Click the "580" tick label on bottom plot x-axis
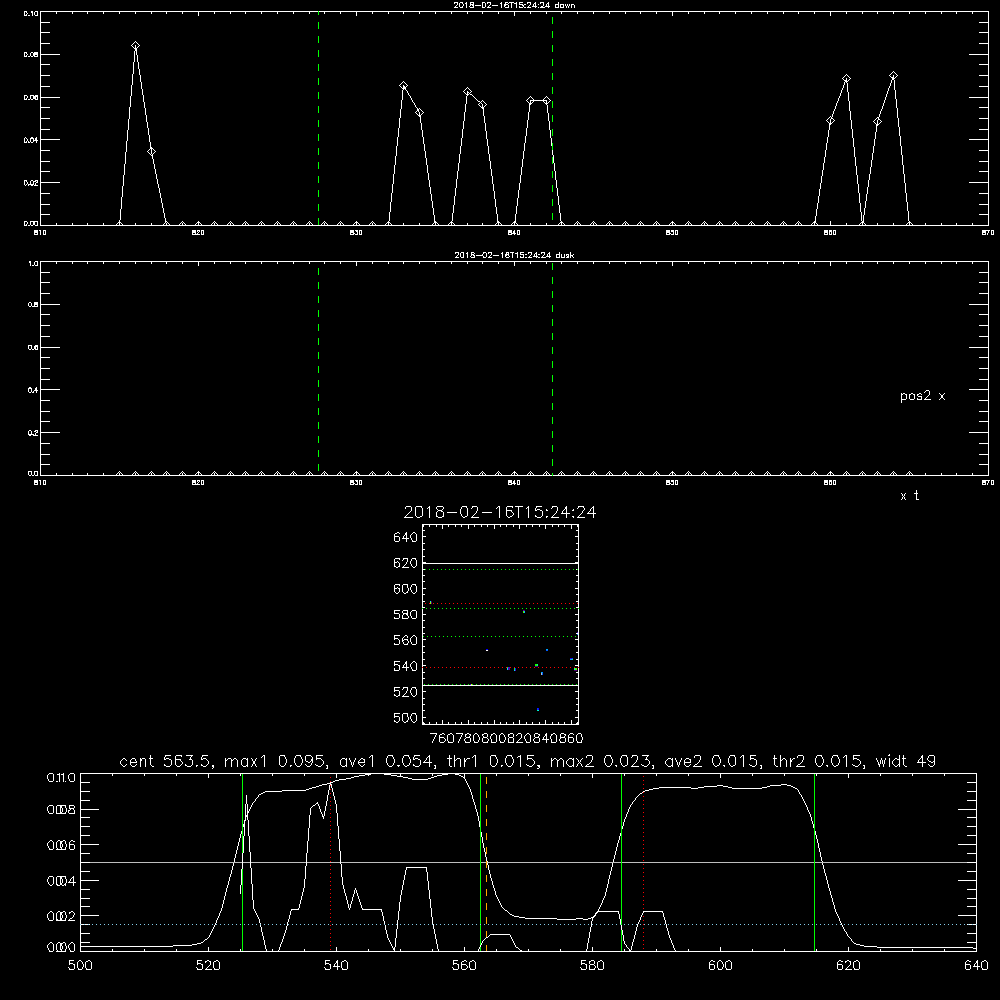1000x1000 pixels. (592, 966)
